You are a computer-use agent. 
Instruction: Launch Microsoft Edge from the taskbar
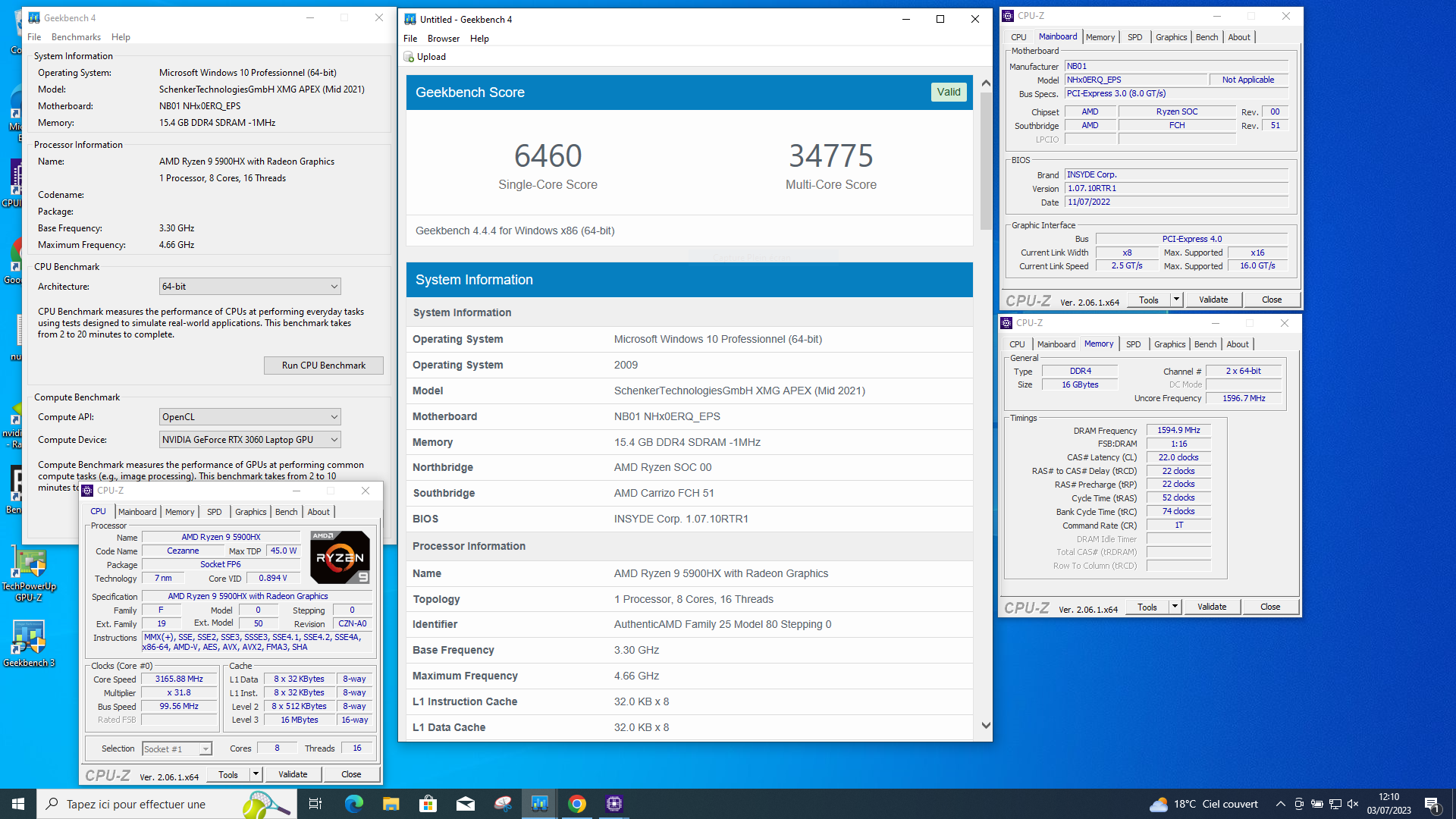(353, 804)
